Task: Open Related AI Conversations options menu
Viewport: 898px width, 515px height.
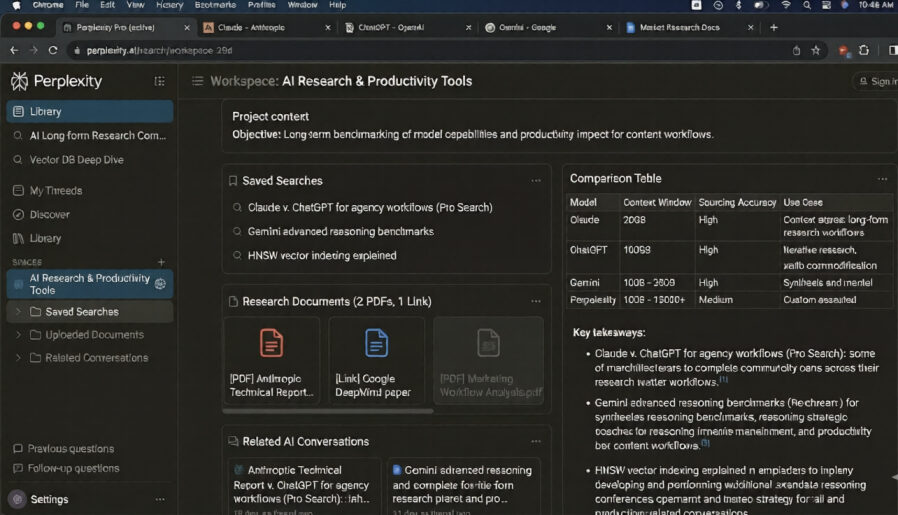Action: tap(535, 442)
